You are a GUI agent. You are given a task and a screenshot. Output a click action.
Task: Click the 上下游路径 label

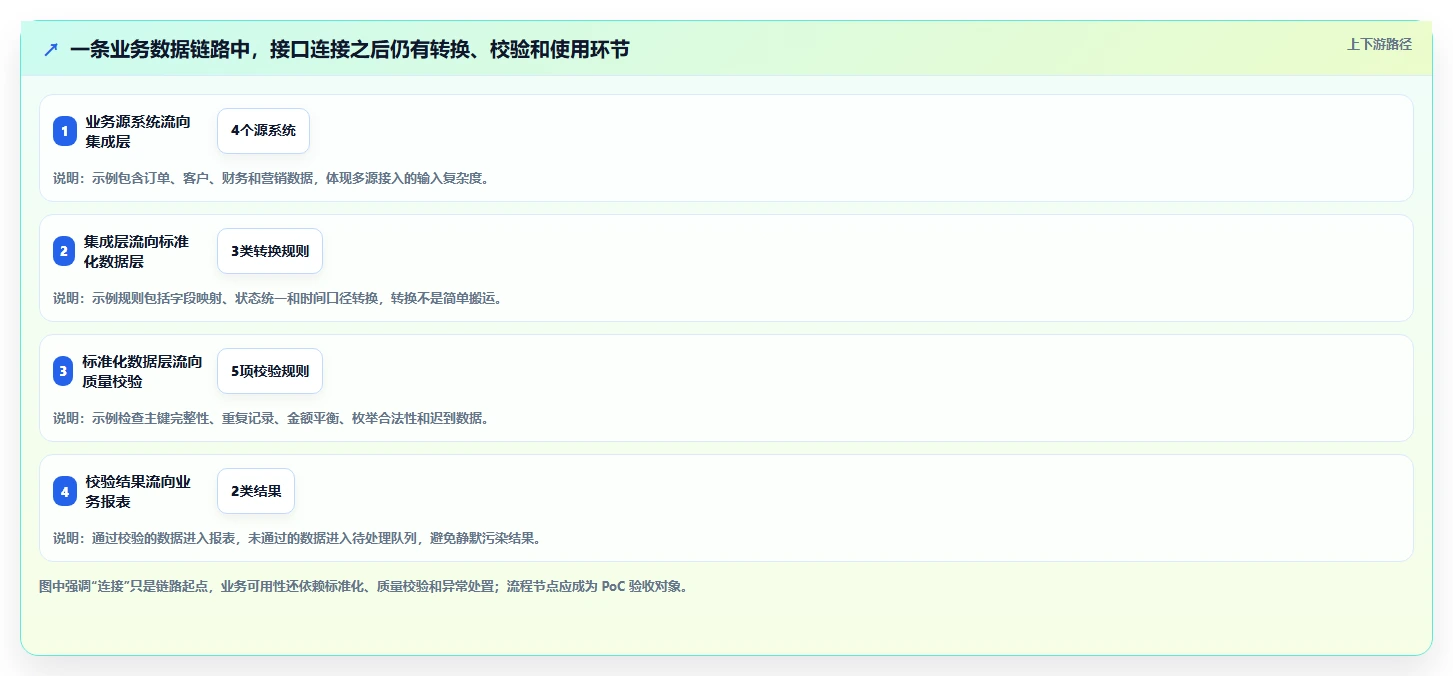click(1379, 44)
